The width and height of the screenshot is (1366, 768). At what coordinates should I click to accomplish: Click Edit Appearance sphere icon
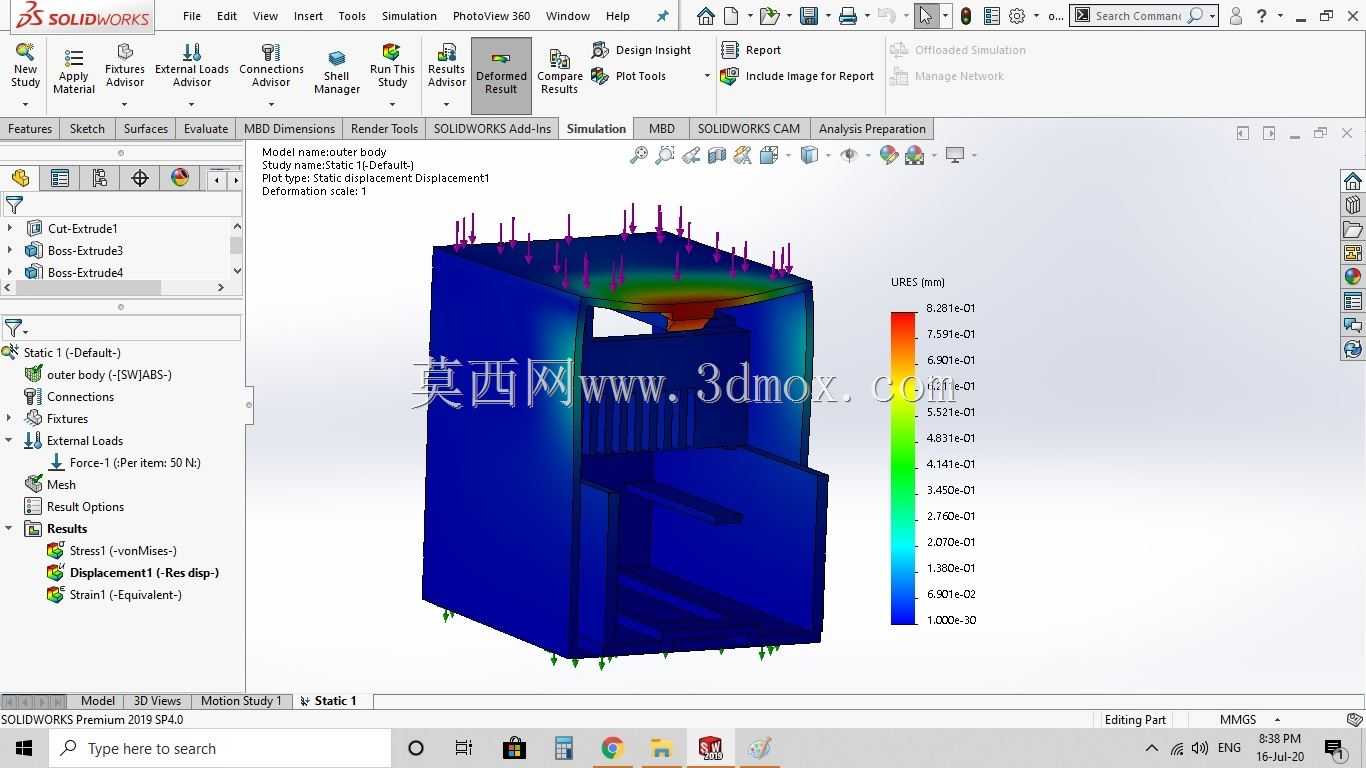click(888, 155)
